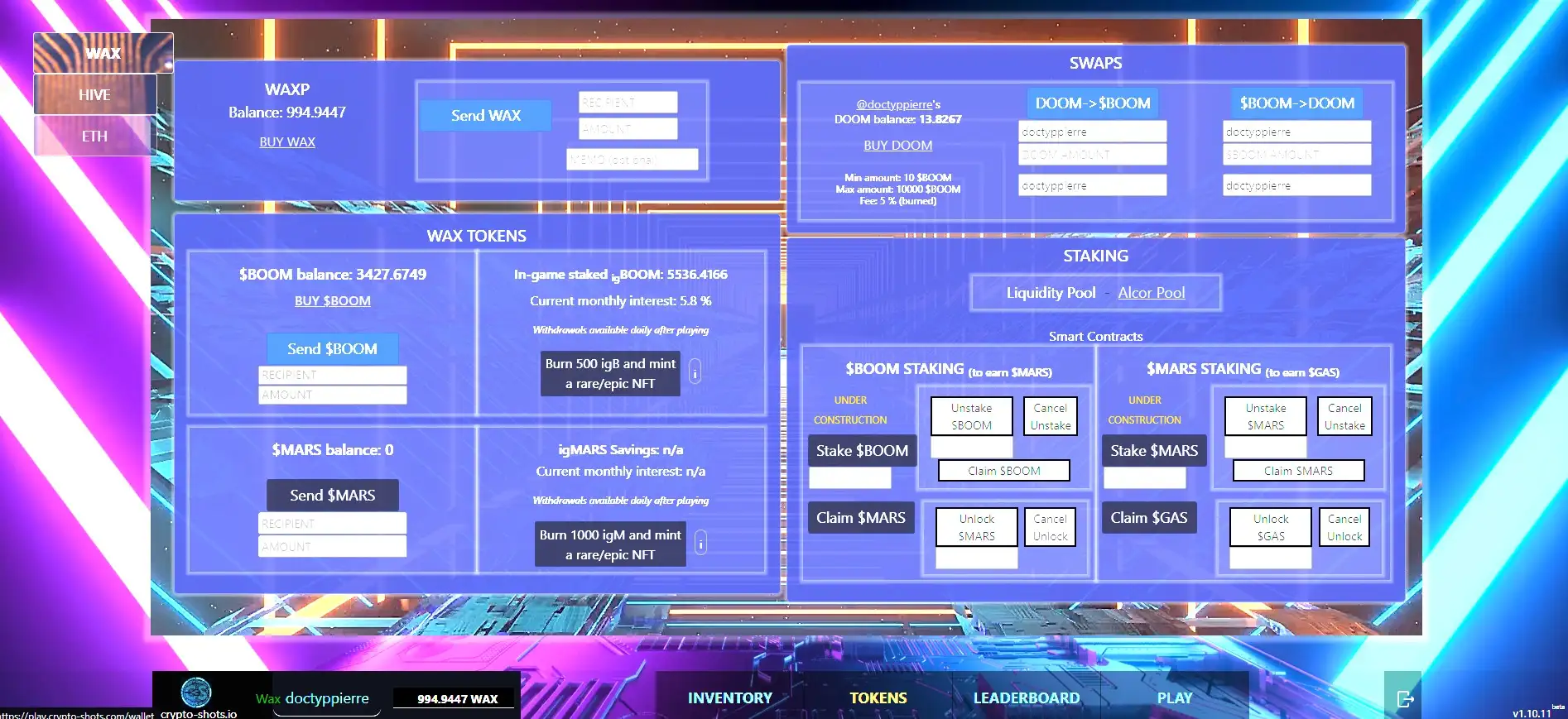Click the Claim $GAS button

[1148, 518]
